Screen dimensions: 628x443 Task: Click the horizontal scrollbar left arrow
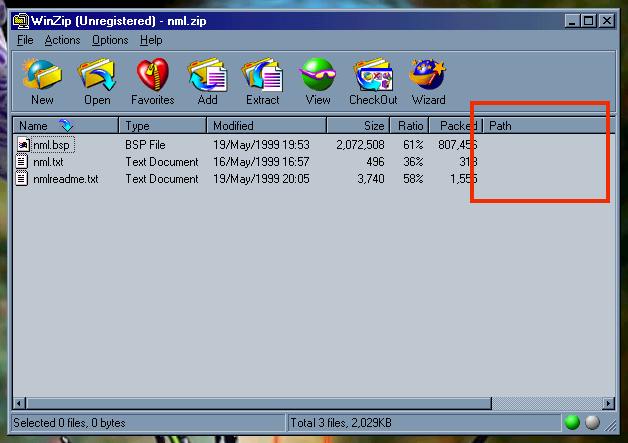coord(19,403)
